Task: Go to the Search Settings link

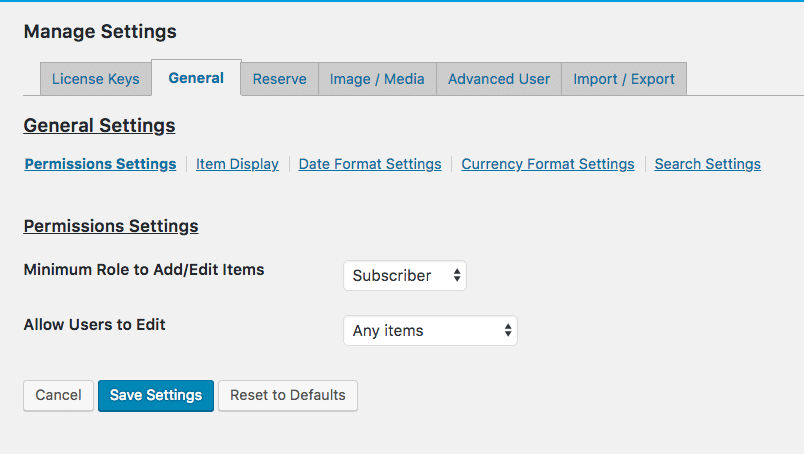Action: click(707, 164)
